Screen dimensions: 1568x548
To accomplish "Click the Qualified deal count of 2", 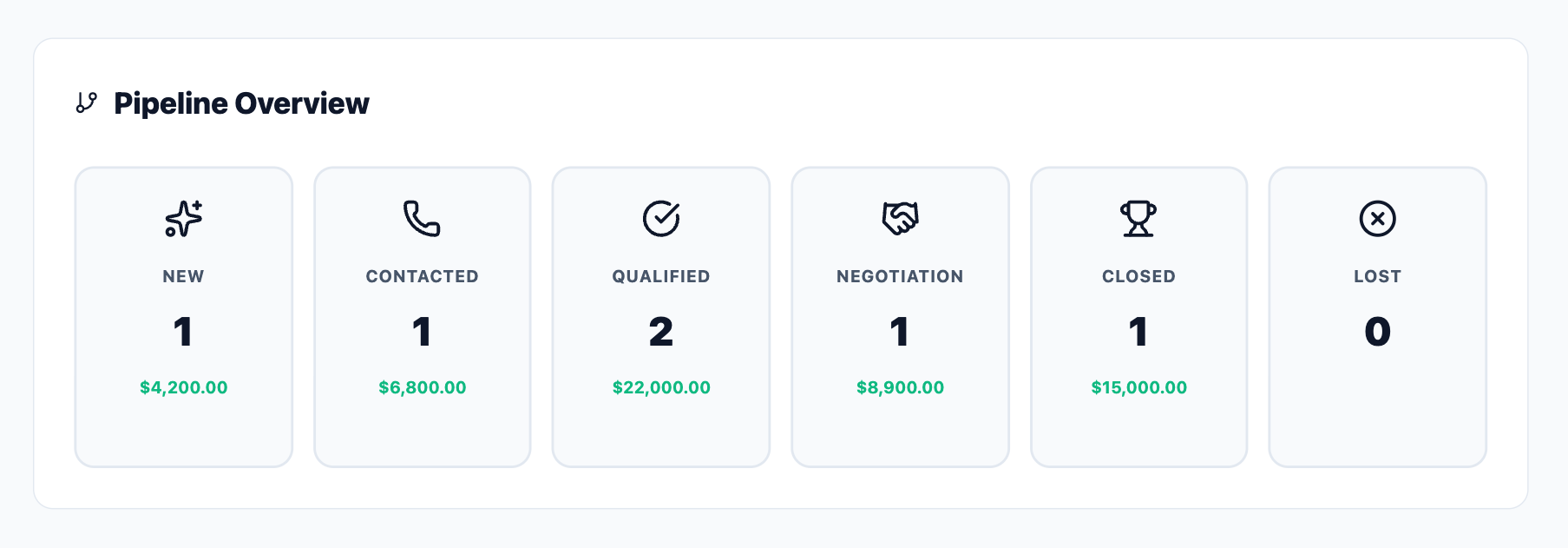I will coord(661,332).
